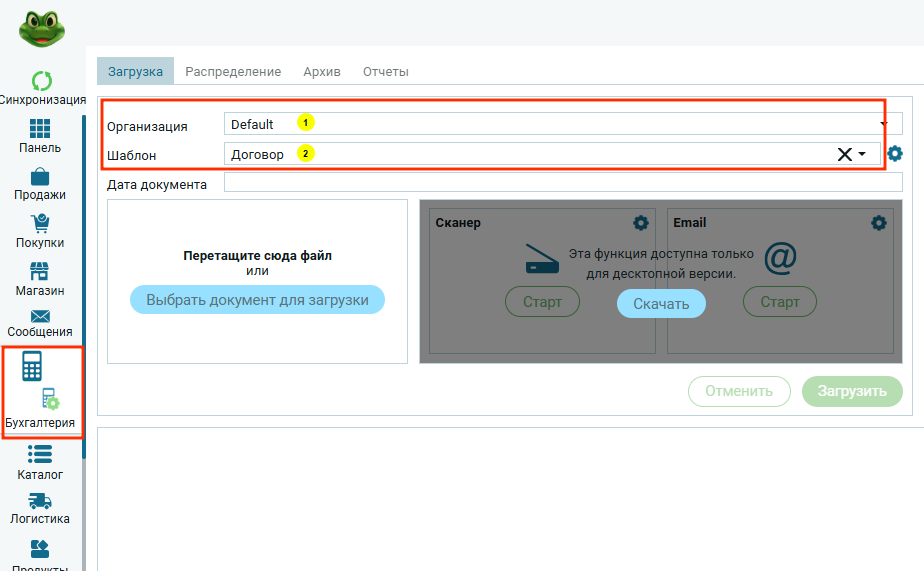Open template settings gear next to Шаблон
This screenshot has height=571, width=924.
click(x=895, y=154)
